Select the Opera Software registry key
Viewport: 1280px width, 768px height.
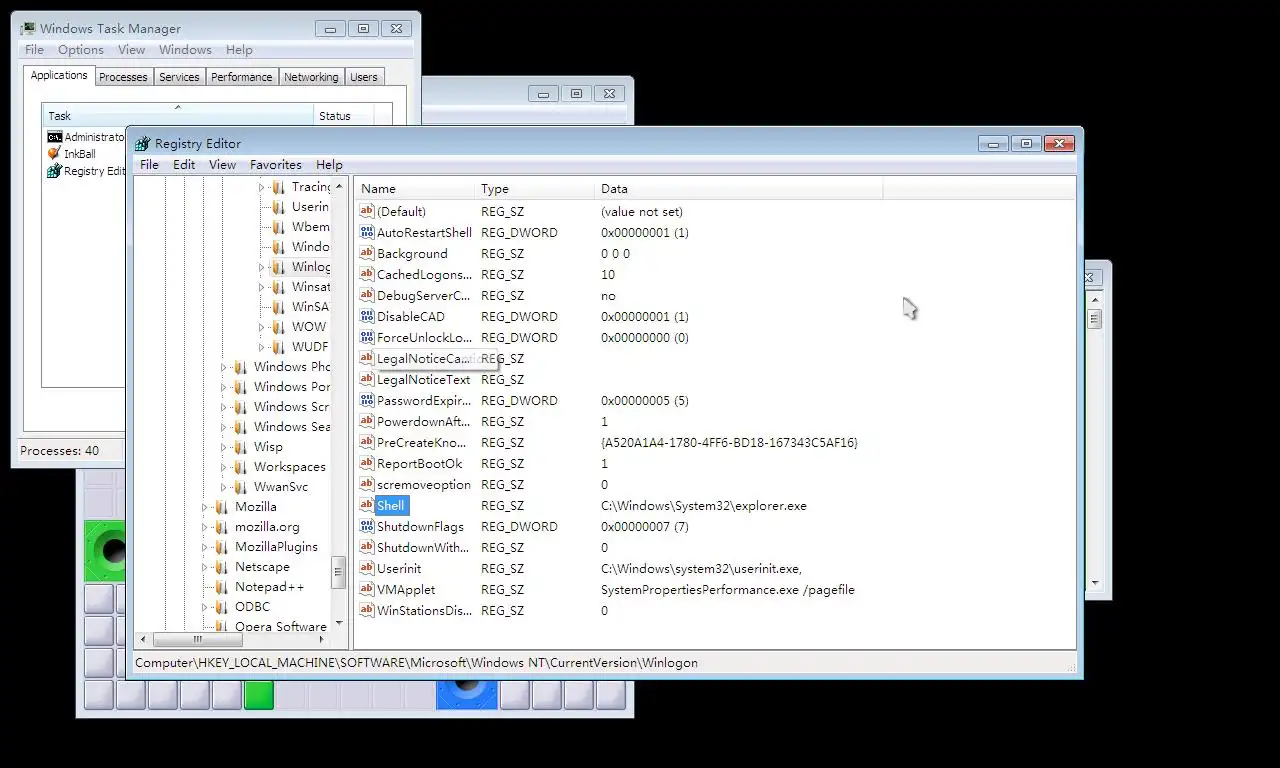pos(281,626)
